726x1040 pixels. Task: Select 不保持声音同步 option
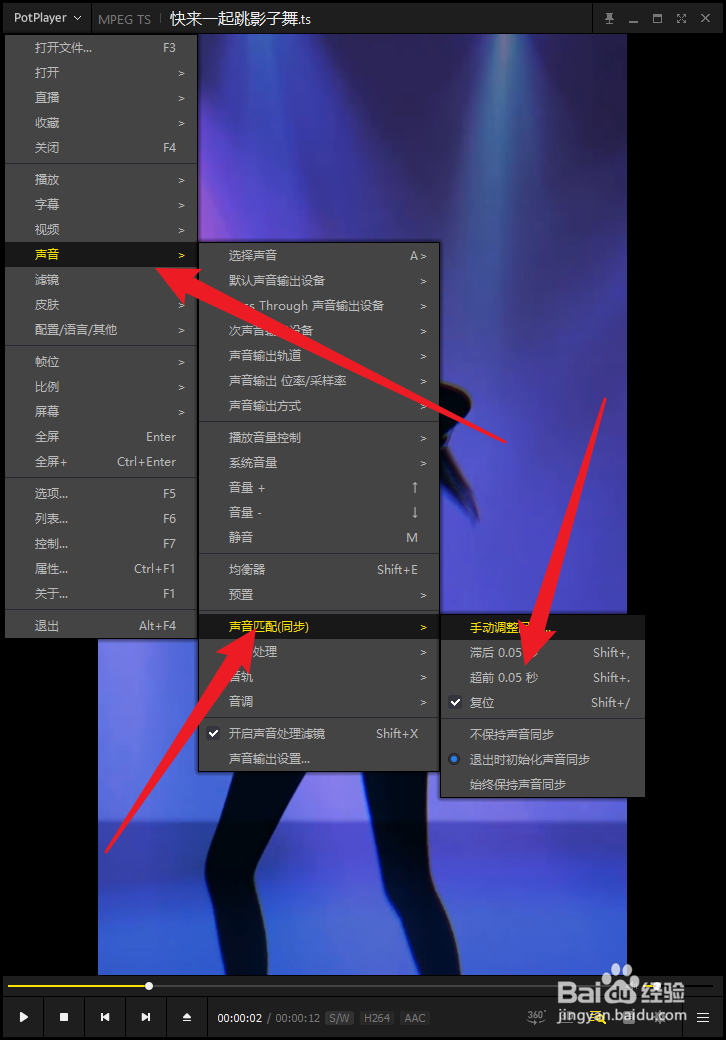(x=542, y=734)
